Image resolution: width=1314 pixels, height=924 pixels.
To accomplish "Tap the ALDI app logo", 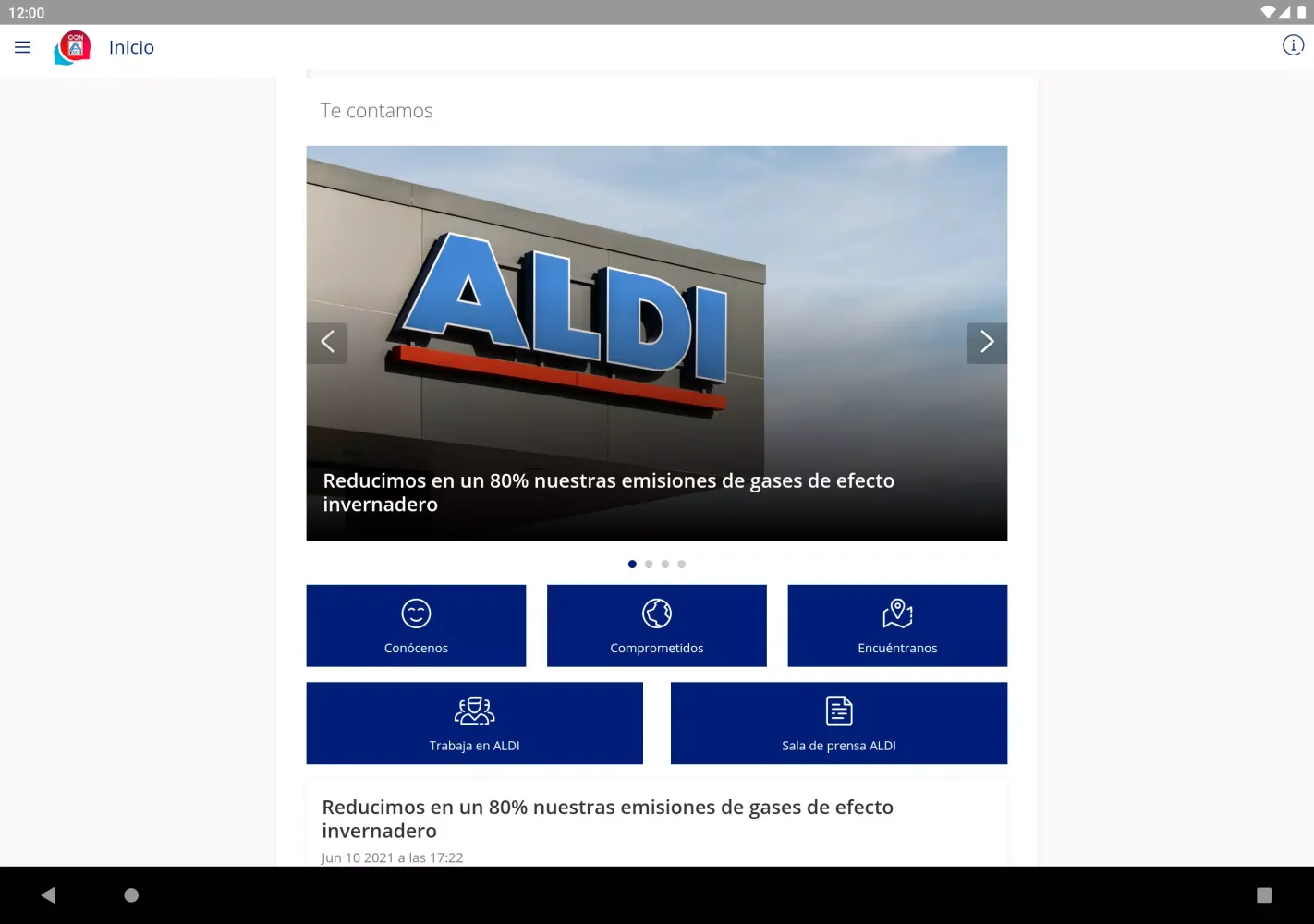I will (73, 47).
